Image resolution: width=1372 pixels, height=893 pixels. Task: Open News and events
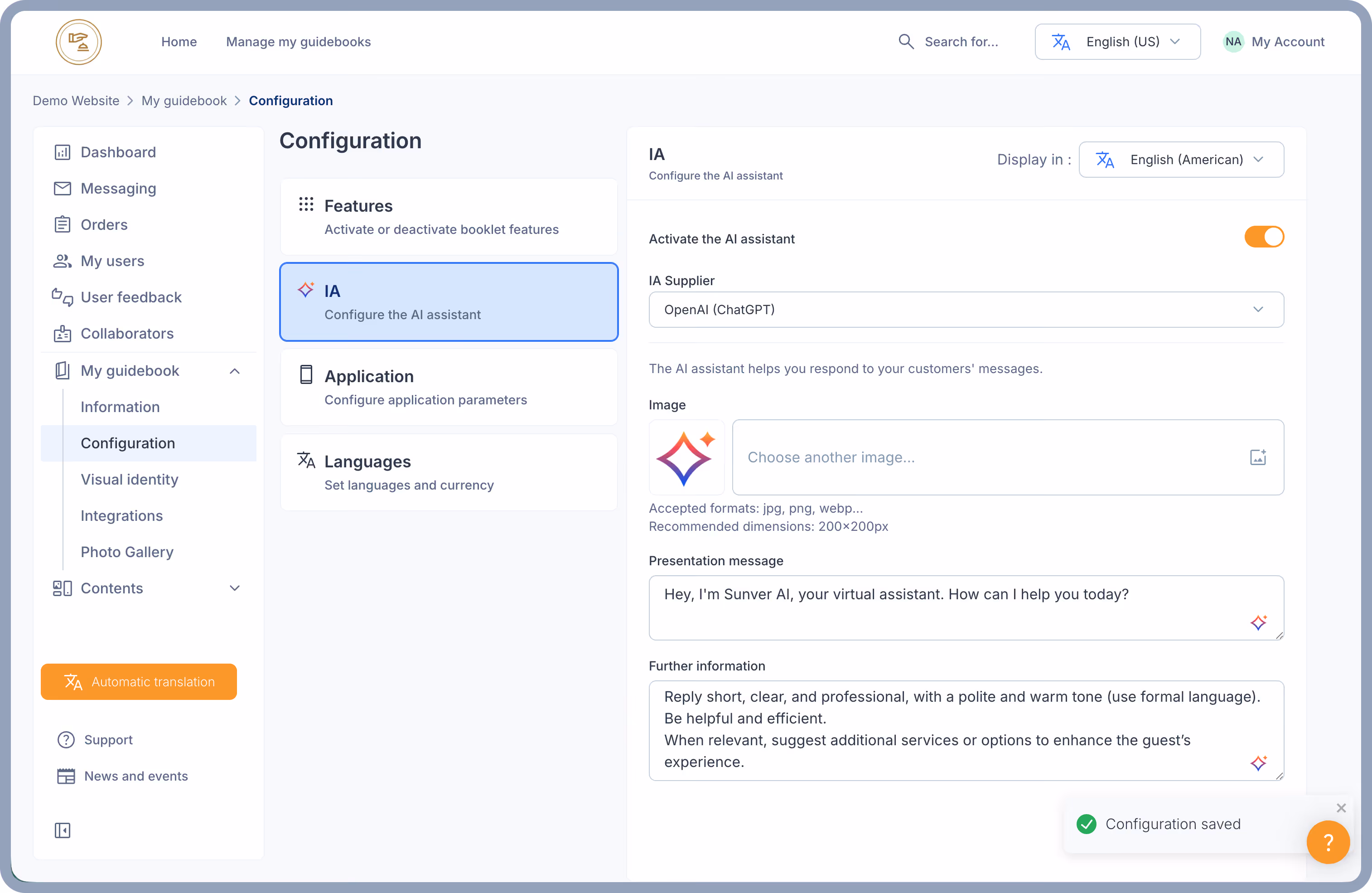136,776
